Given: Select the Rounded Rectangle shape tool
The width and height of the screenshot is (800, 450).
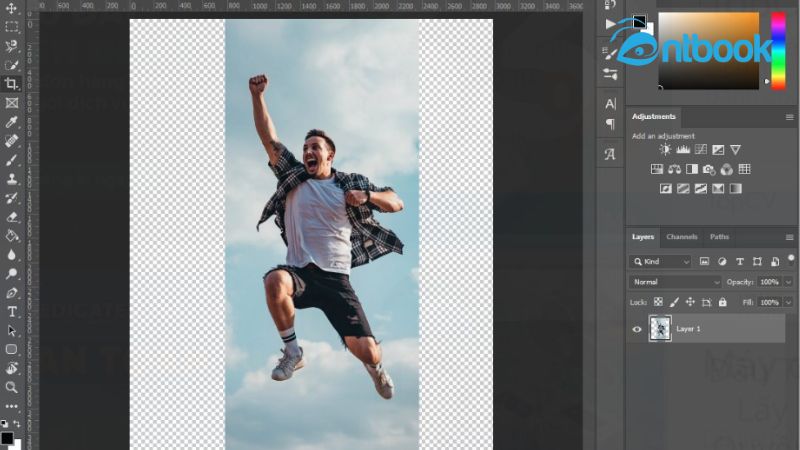Looking at the screenshot, I should point(11,349).
